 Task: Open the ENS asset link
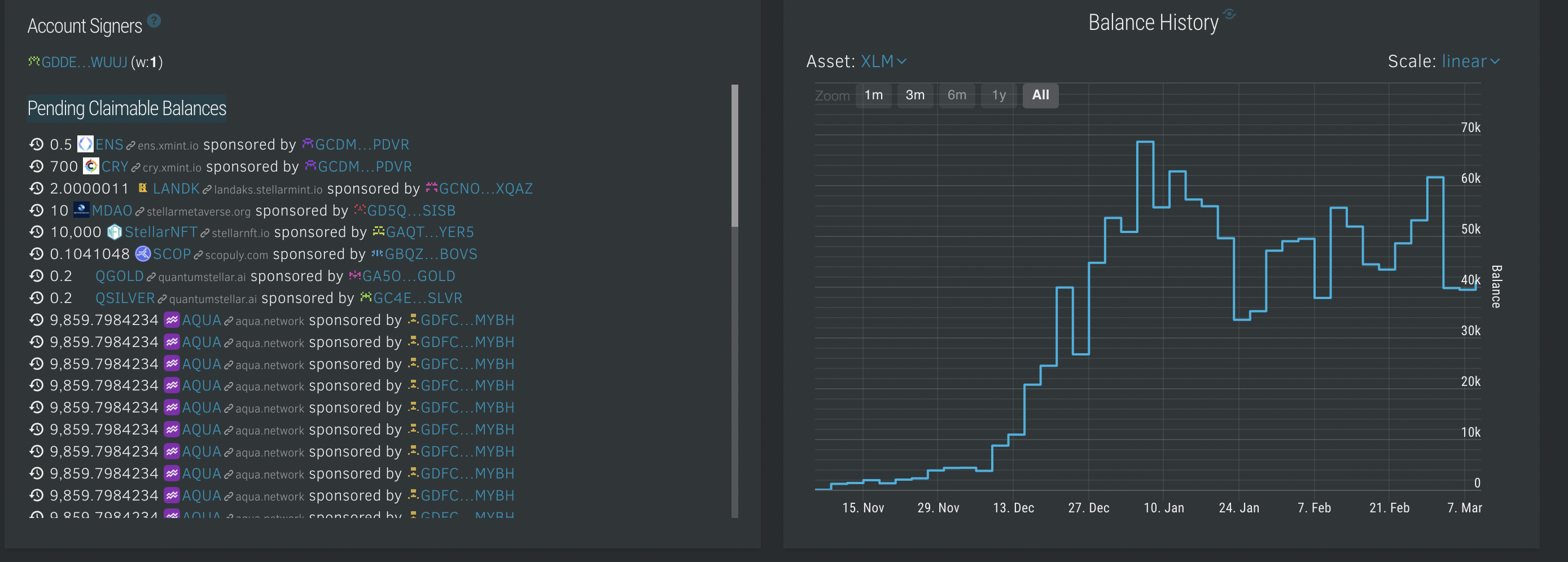110,144
